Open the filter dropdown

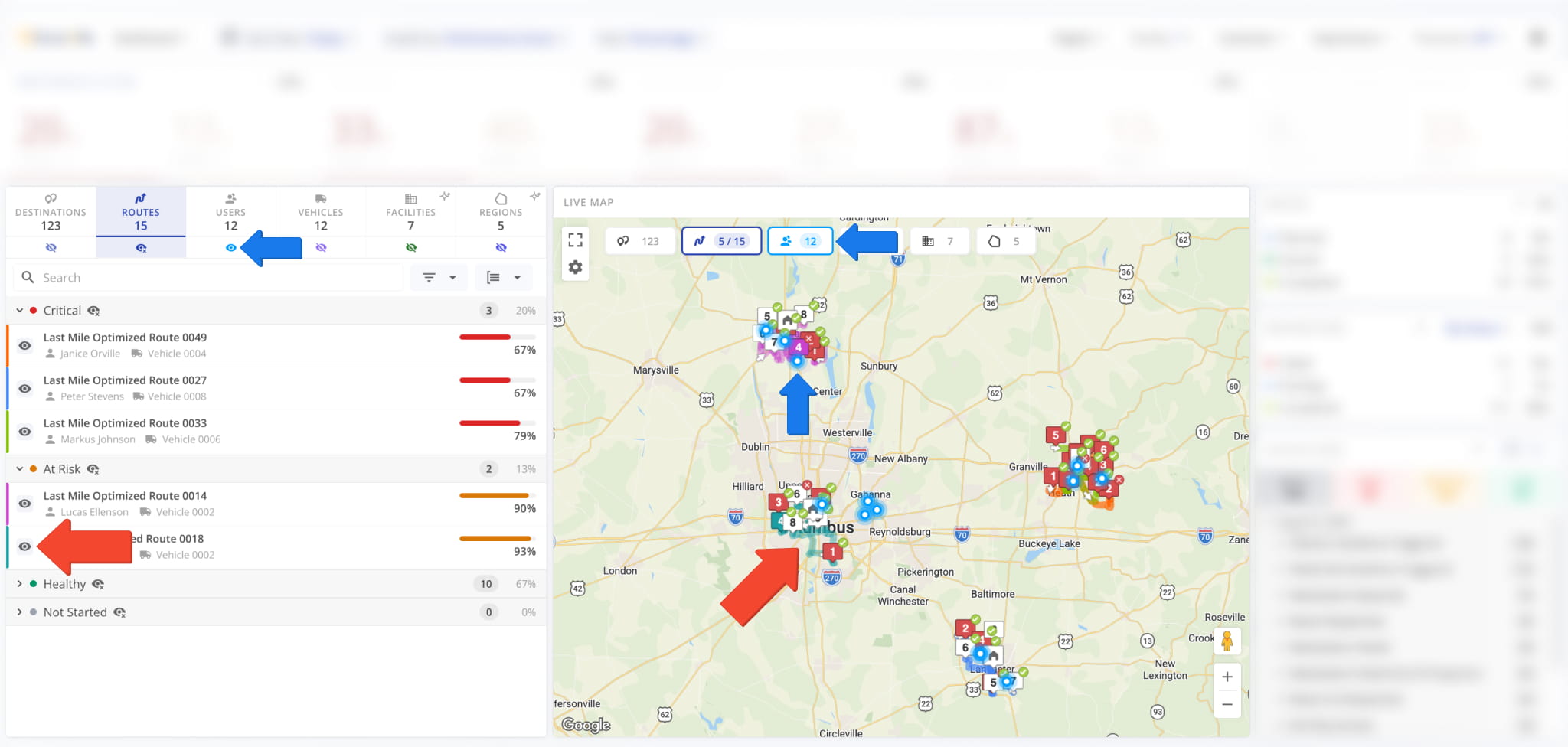pyautogui.click(x=439, y=277)
